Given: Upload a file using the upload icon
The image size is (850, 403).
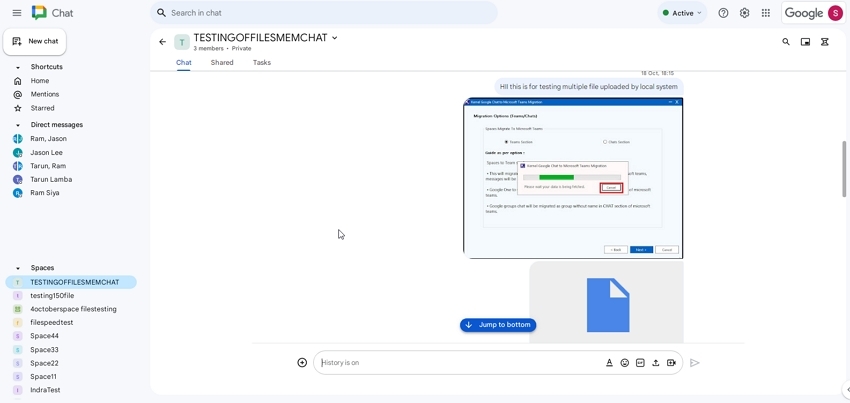Looking at the screenshot, I should coord(655,363).
